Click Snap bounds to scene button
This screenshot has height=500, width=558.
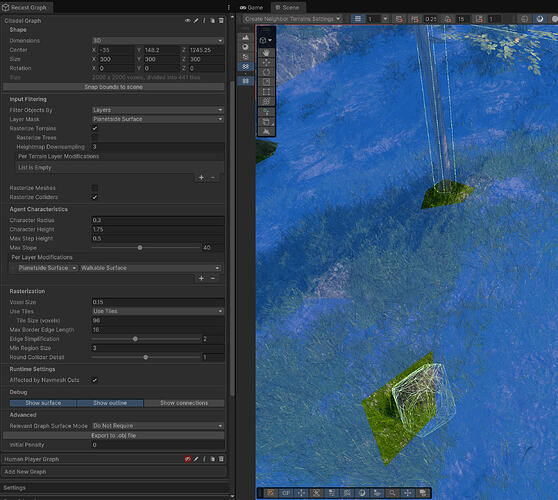(x=114, y=87)
